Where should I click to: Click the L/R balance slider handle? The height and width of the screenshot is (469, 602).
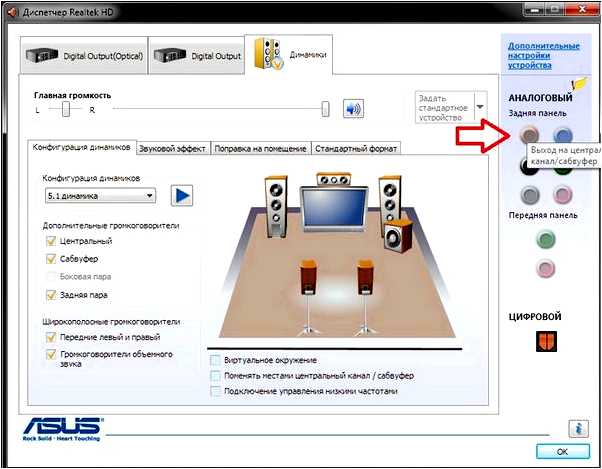(x=66, y=109)
